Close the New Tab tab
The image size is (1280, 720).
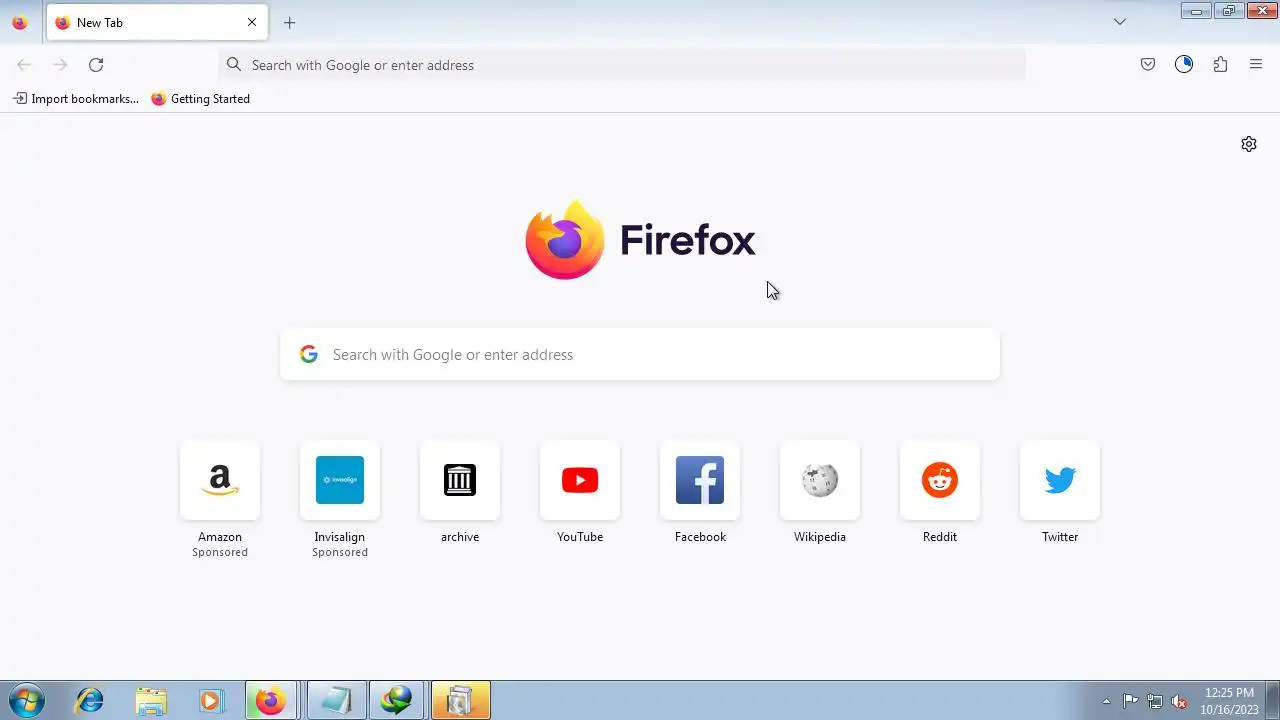click(x=252, y=22)
